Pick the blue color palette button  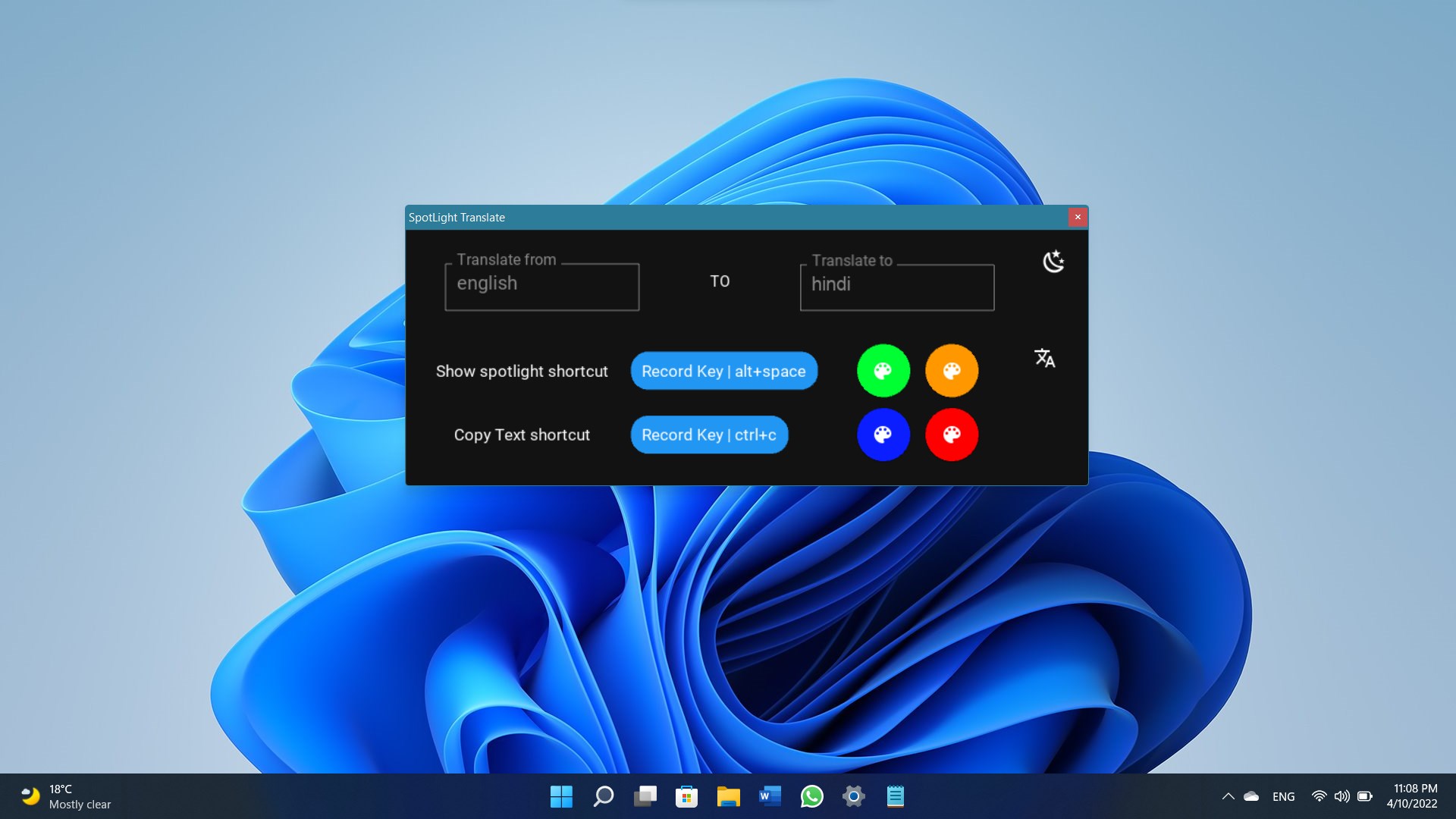click(x=883, y=435)
